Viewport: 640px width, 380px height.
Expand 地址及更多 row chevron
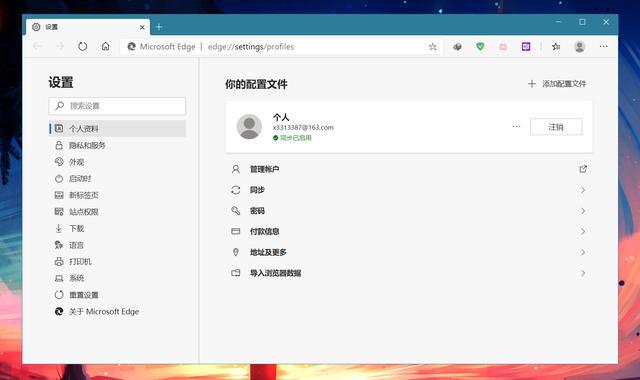coord(583,253)
